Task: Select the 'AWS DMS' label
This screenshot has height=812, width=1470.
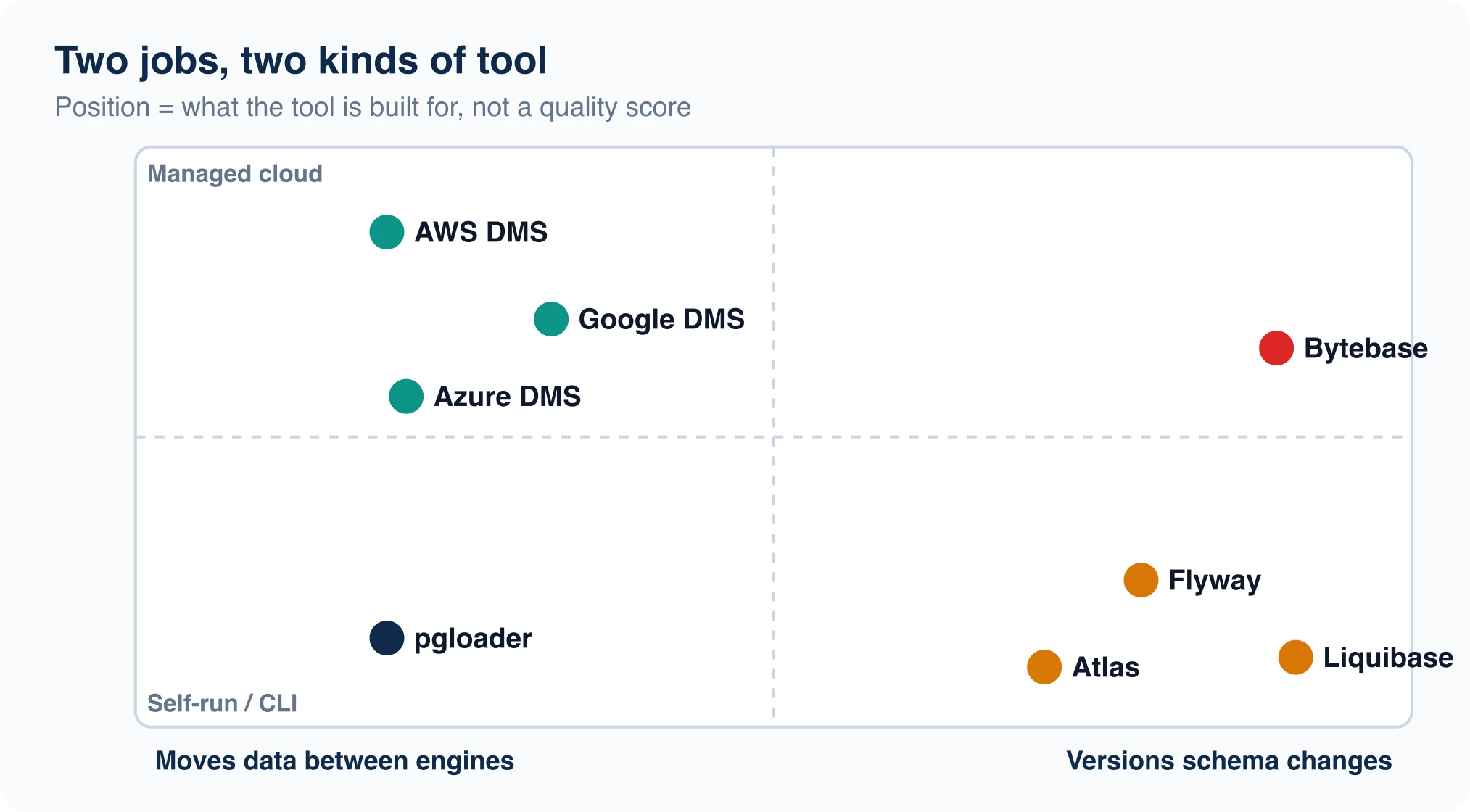Action: coord(481,232)
